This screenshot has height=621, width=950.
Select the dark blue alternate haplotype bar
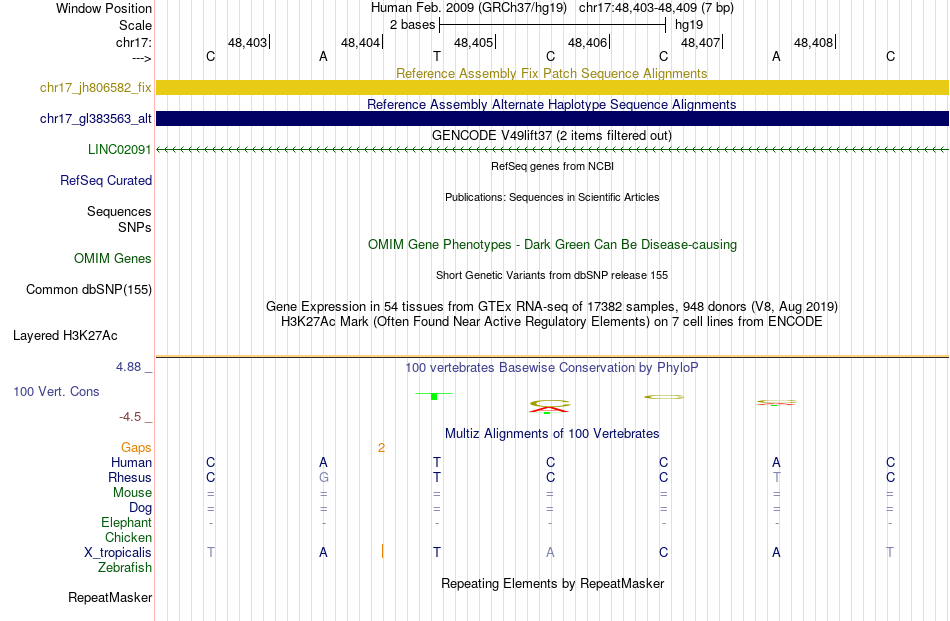(553, 119)
